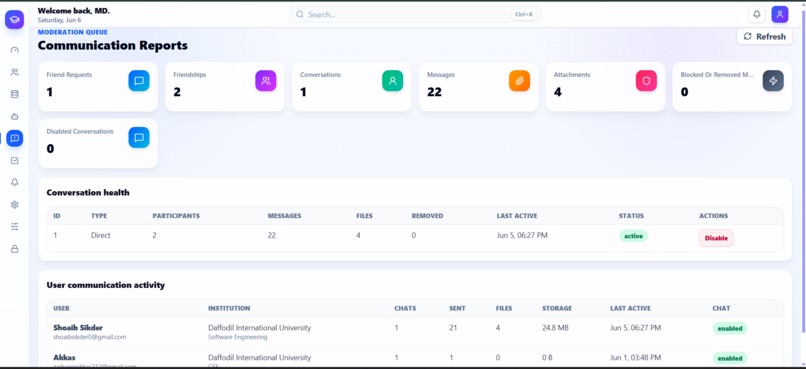
Task: Click the LAST ACTIVE header in Conversation health
Action: click(517, 216)
